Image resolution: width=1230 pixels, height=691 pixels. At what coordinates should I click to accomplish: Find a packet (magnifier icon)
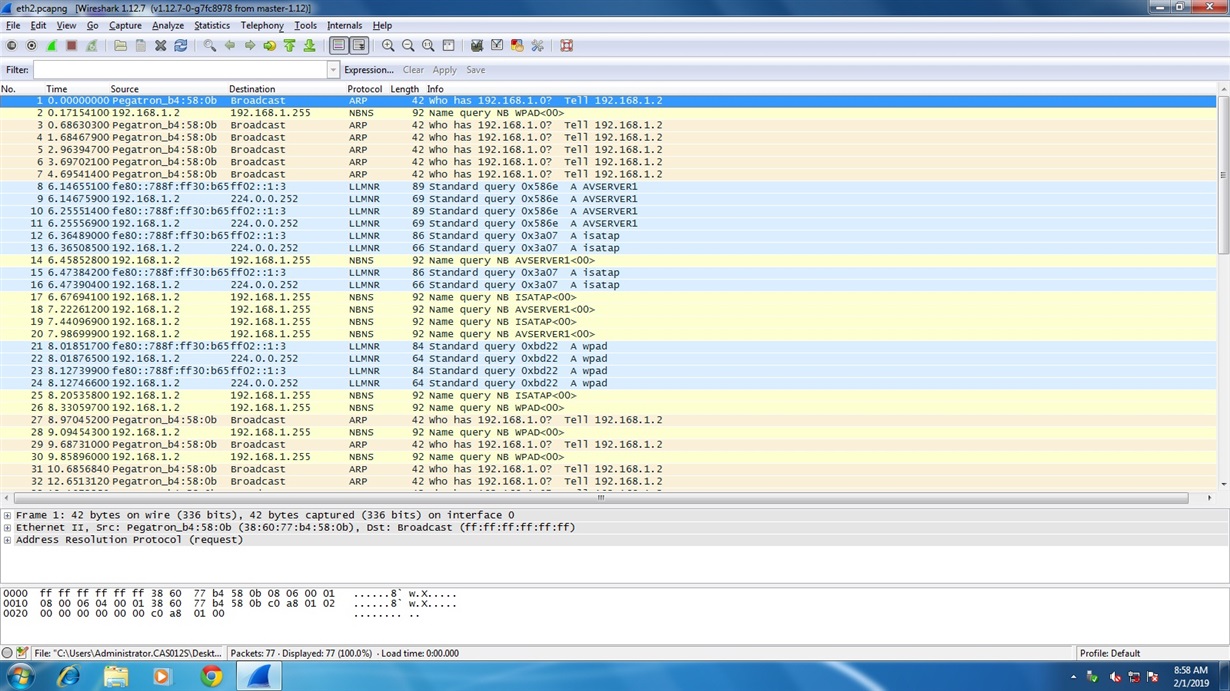(x=209, y=46)
